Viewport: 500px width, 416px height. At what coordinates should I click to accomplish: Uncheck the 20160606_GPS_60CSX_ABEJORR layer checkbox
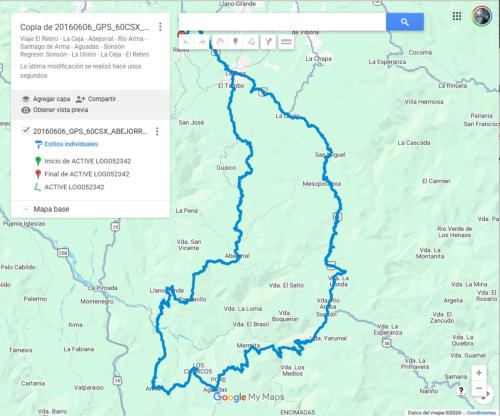pyautogui.click(x=26, y=131)
